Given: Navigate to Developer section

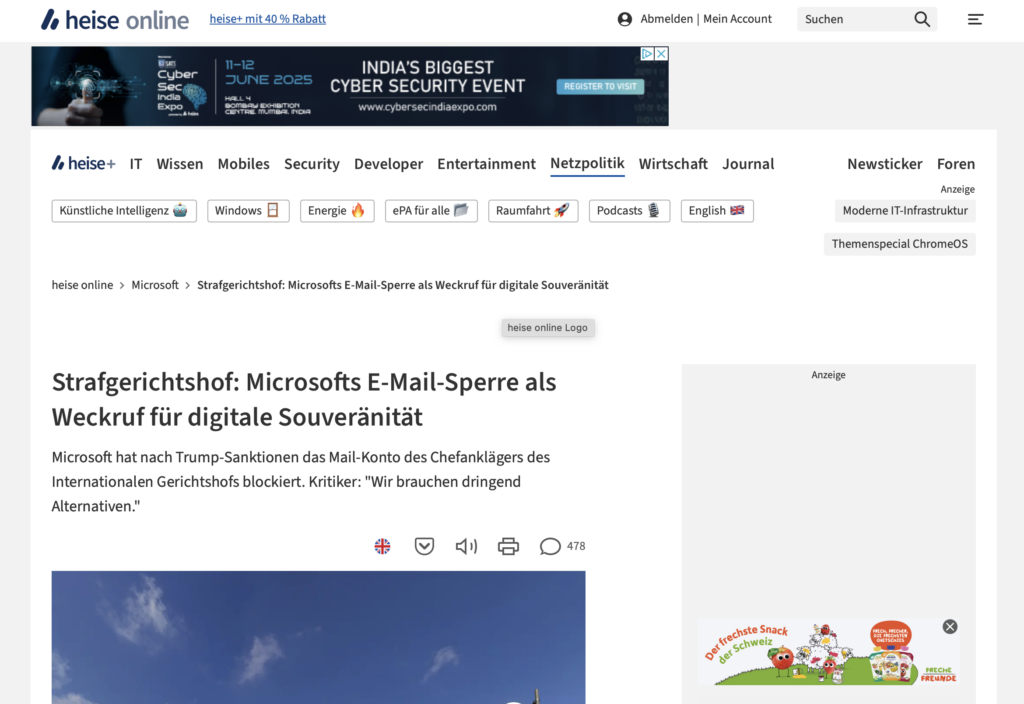Looking at the screenshot, I should pyautogui.click(x=389, y=164).
